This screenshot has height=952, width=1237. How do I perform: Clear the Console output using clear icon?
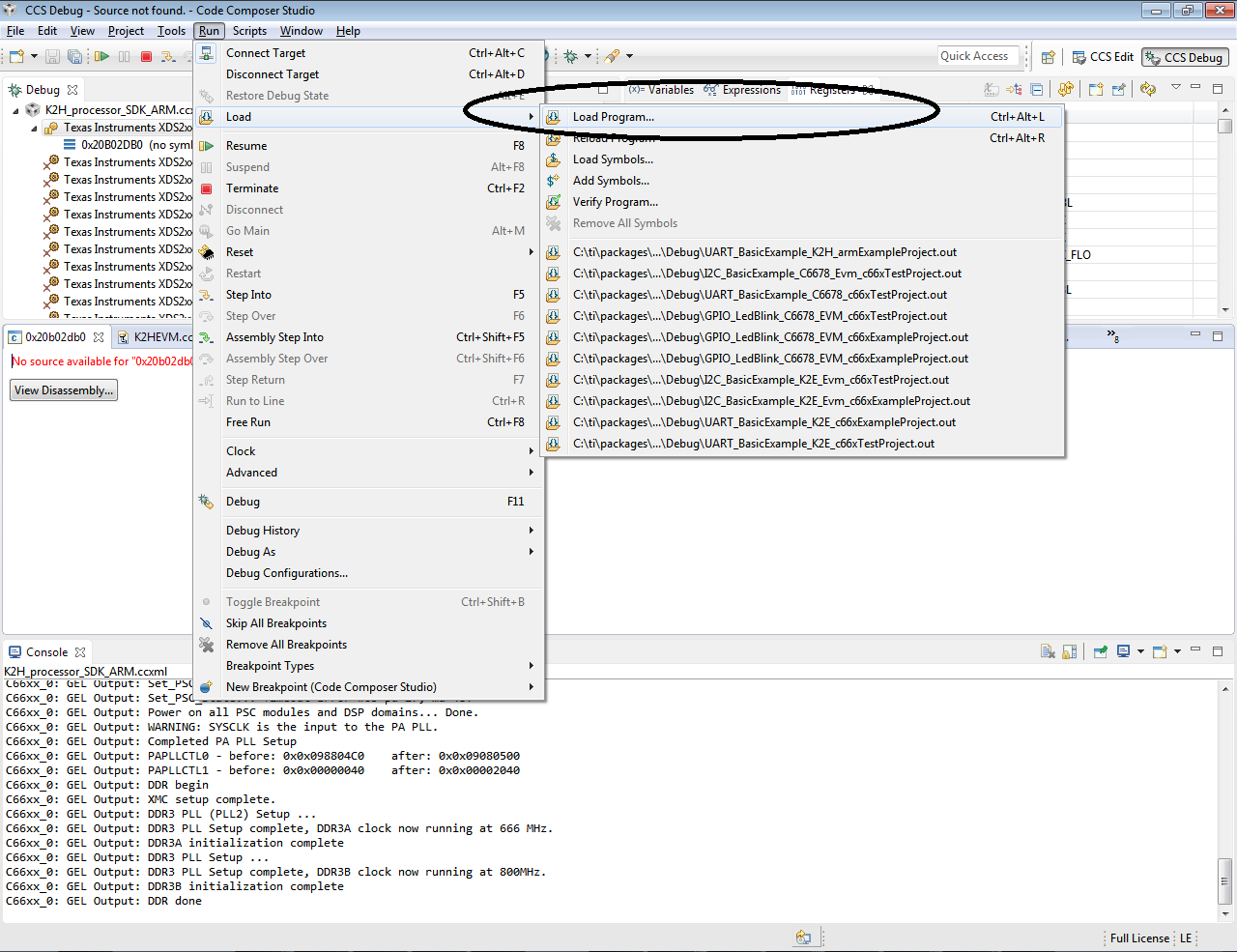point(1048,651)
